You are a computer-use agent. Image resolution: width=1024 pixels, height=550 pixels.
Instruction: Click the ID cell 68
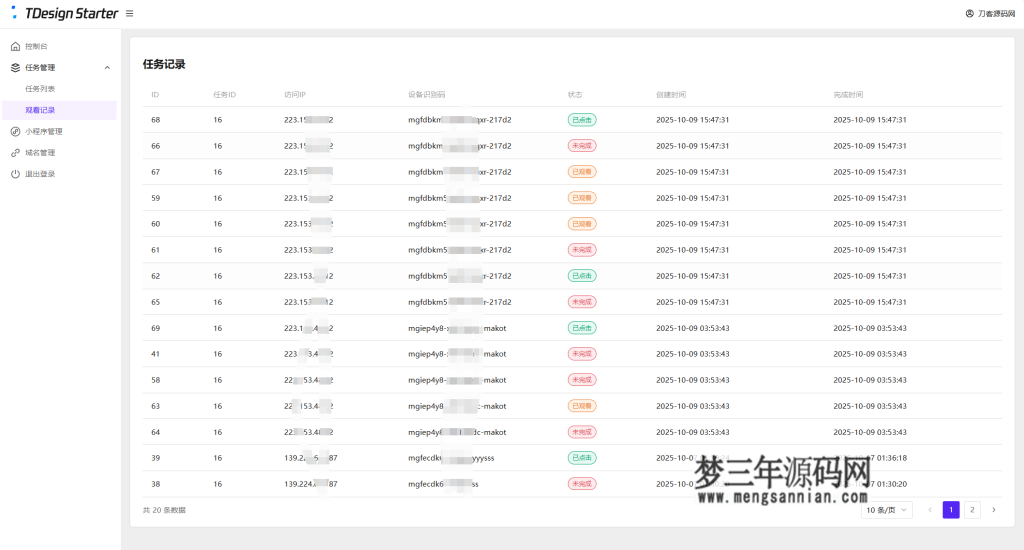coord(155,120)
